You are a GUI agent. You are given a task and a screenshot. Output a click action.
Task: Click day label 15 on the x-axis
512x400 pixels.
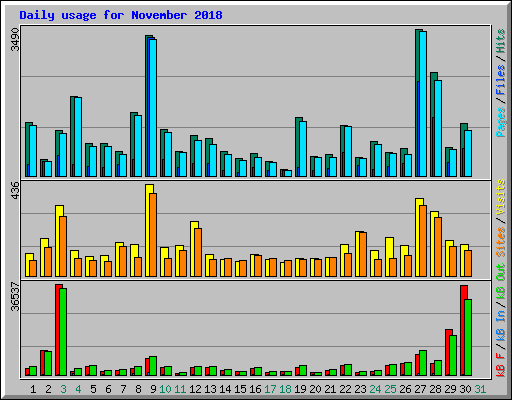pos(240,389)
